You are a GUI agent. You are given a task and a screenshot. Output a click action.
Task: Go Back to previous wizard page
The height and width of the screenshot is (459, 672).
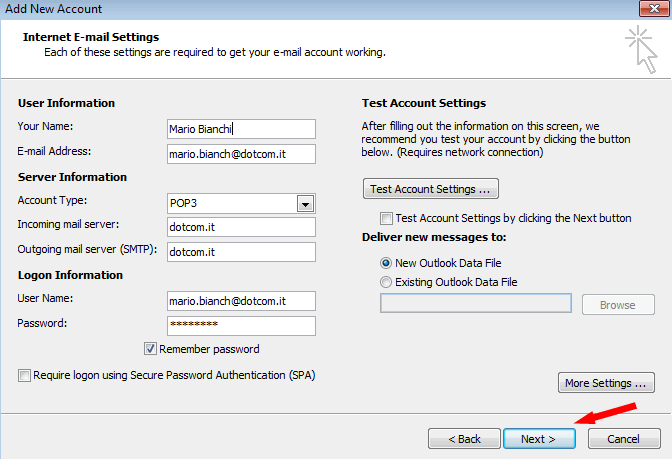pyautogui.click(x=464, y=439)
